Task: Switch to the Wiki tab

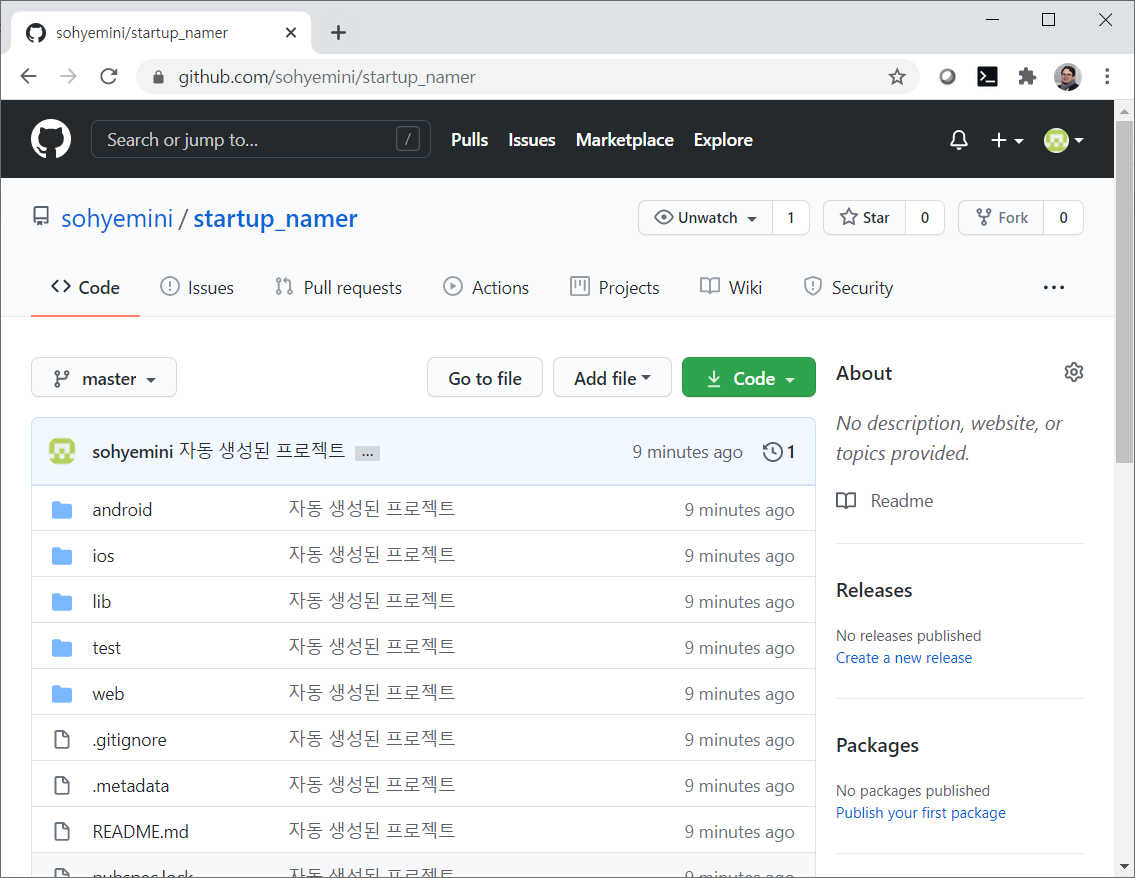Action: [x=730, y=287]
